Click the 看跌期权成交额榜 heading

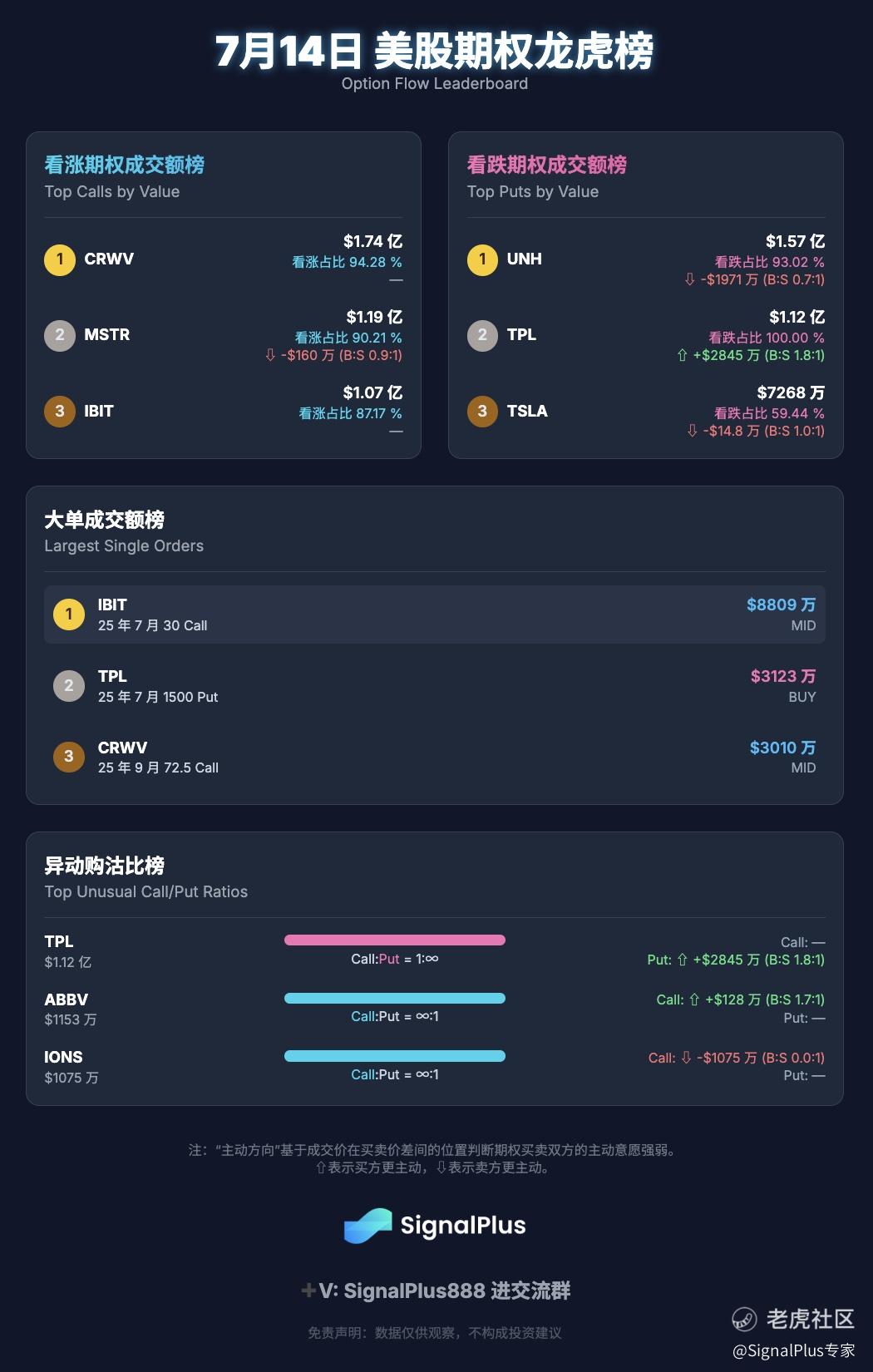pyautogui.click(x=547, y=165)
